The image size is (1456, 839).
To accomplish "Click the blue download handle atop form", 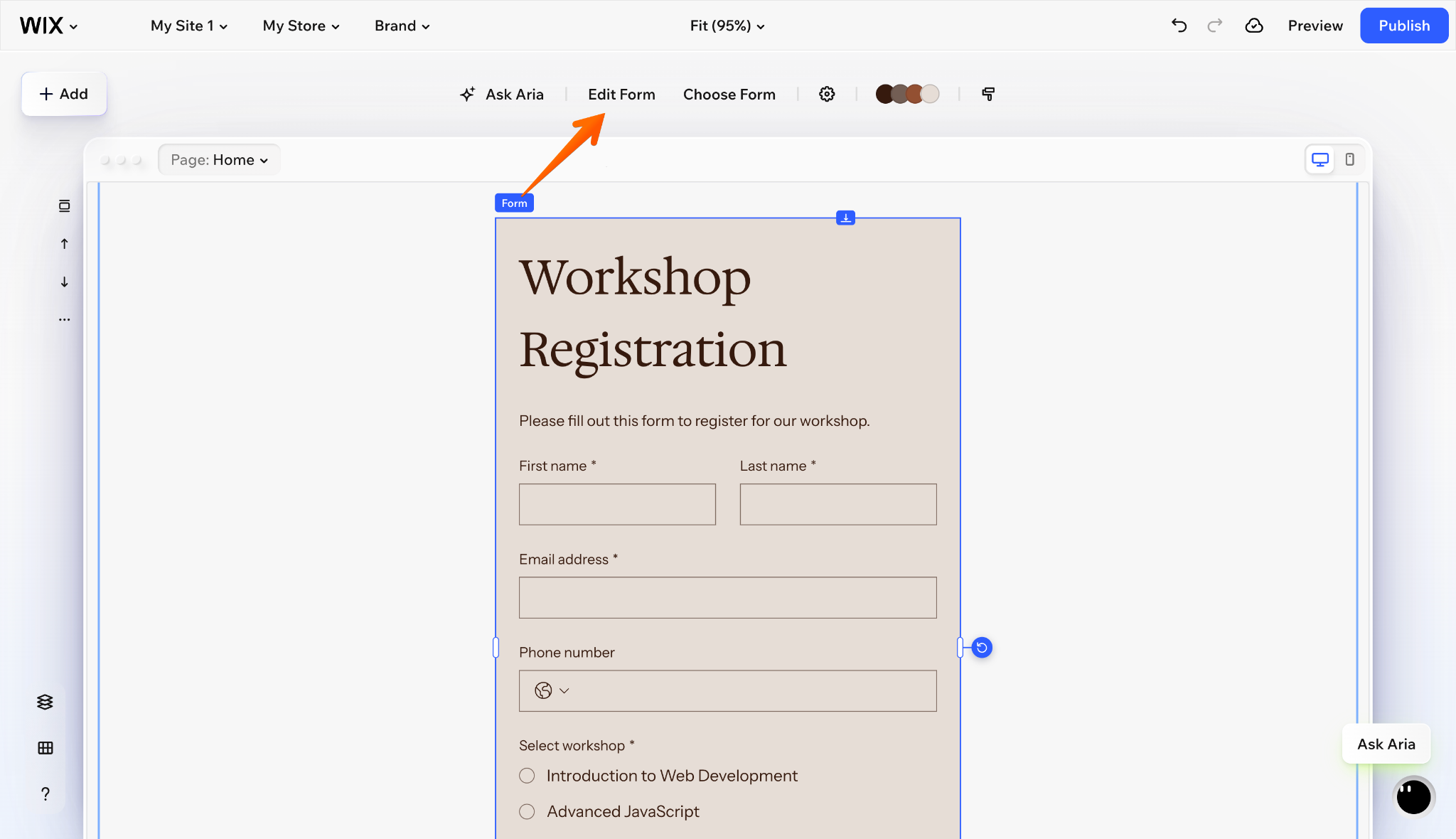I will tap(845, 218).
